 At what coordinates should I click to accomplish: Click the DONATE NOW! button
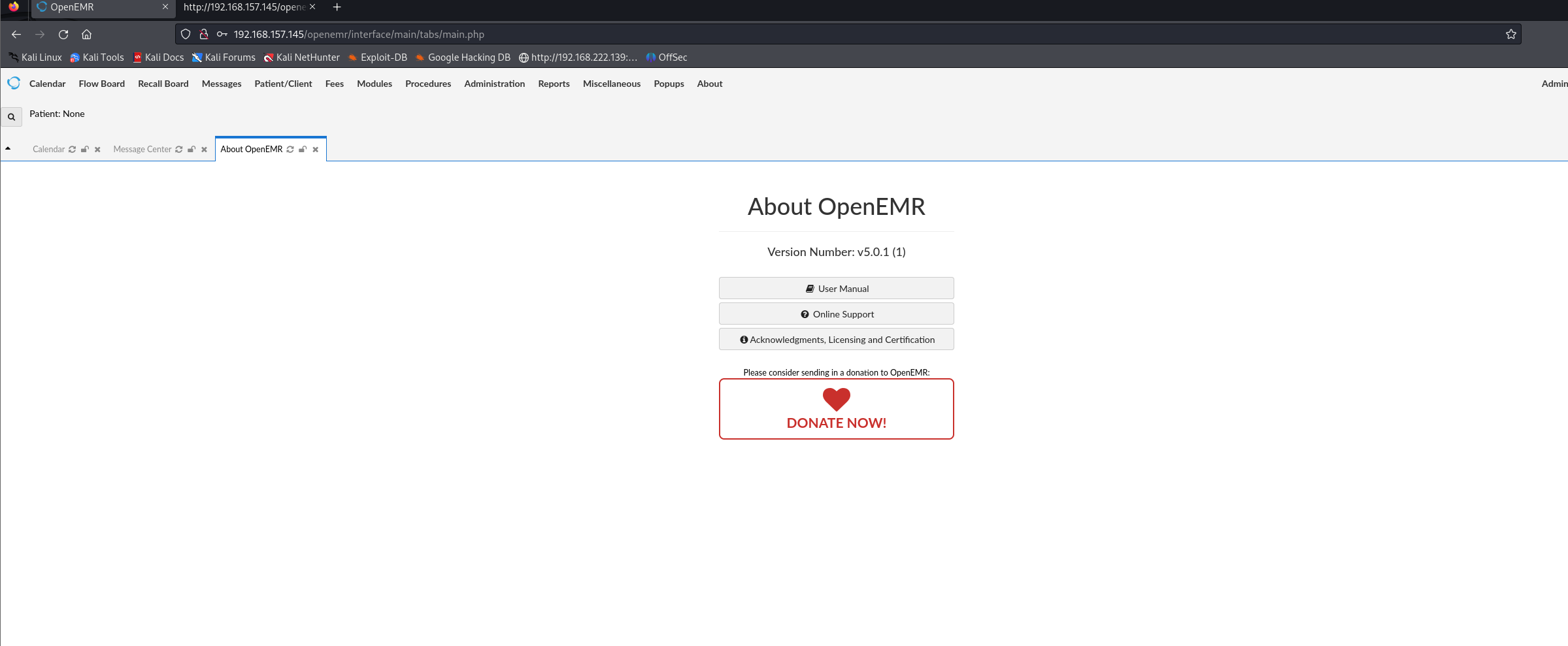point(836,409)
